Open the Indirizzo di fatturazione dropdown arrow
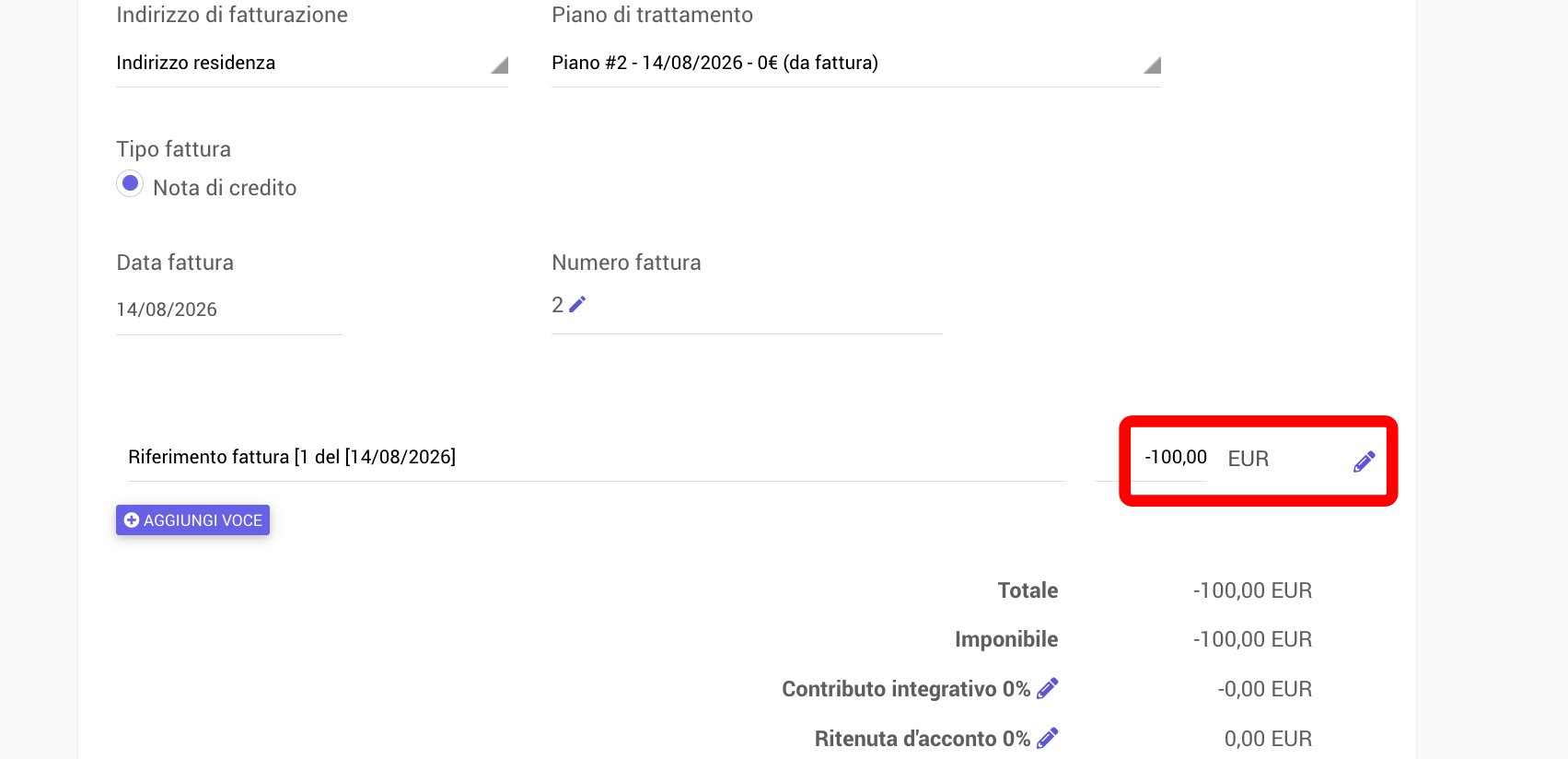 (499, 65)
